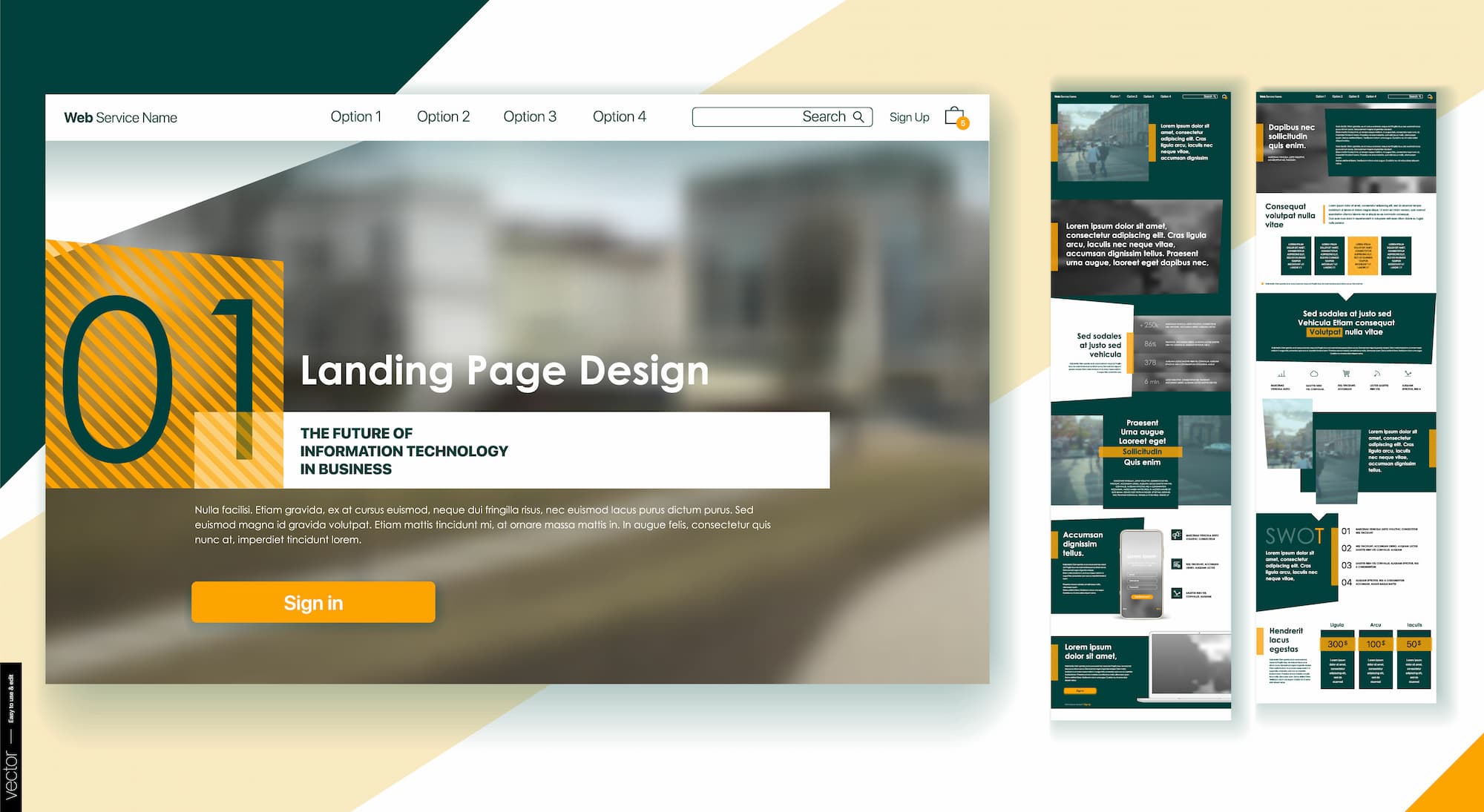Viewport: 1484px width, 812px height.
Task: Expand Option 4 navigation dropdown
Action: (x=617, y=117)
